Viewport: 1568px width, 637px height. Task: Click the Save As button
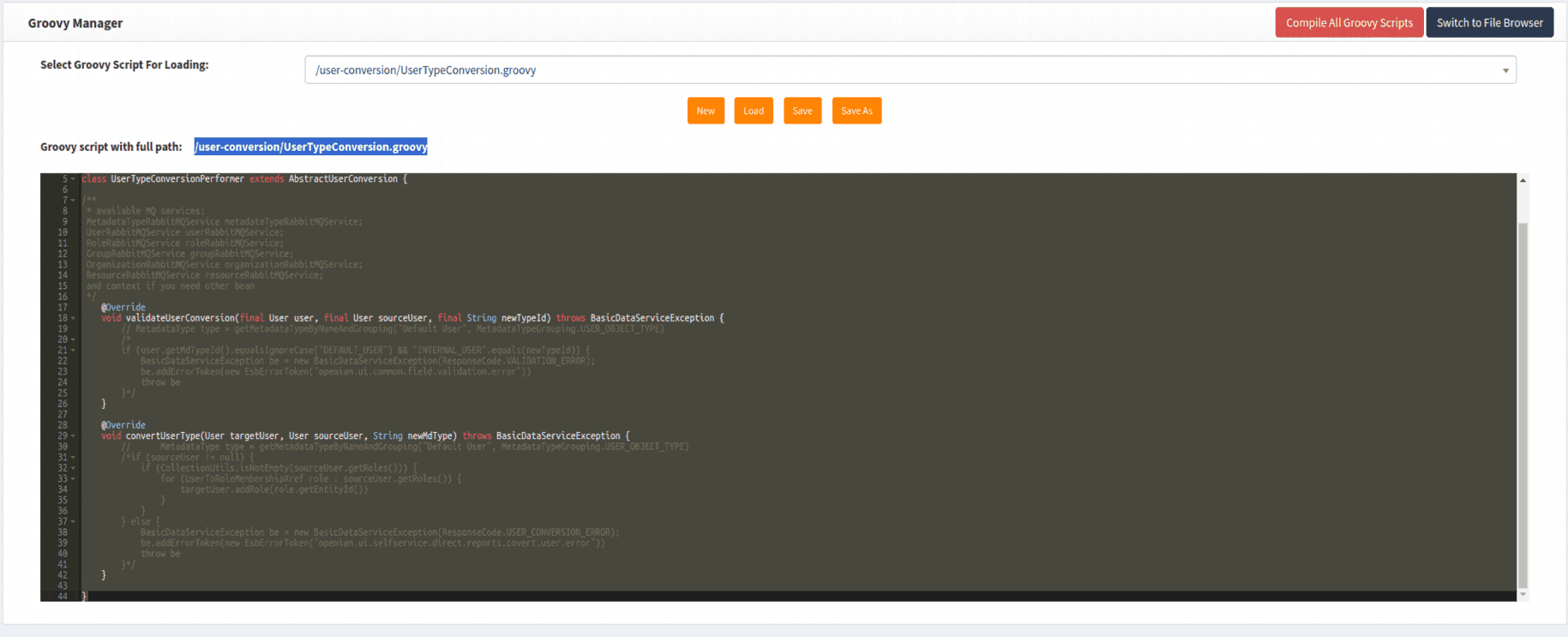pyautogui.click(x=856, y=111)
